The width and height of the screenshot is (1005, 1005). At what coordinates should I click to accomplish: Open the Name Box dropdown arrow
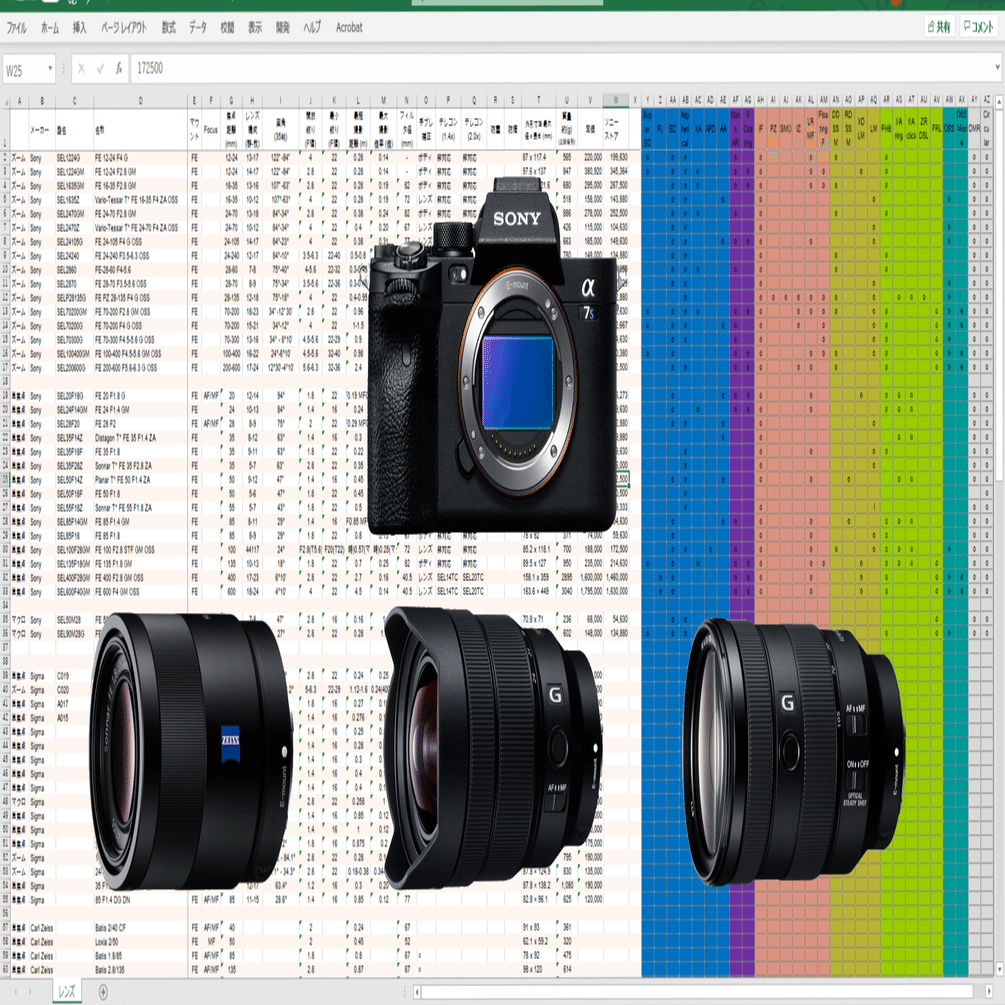pos(50,69)
